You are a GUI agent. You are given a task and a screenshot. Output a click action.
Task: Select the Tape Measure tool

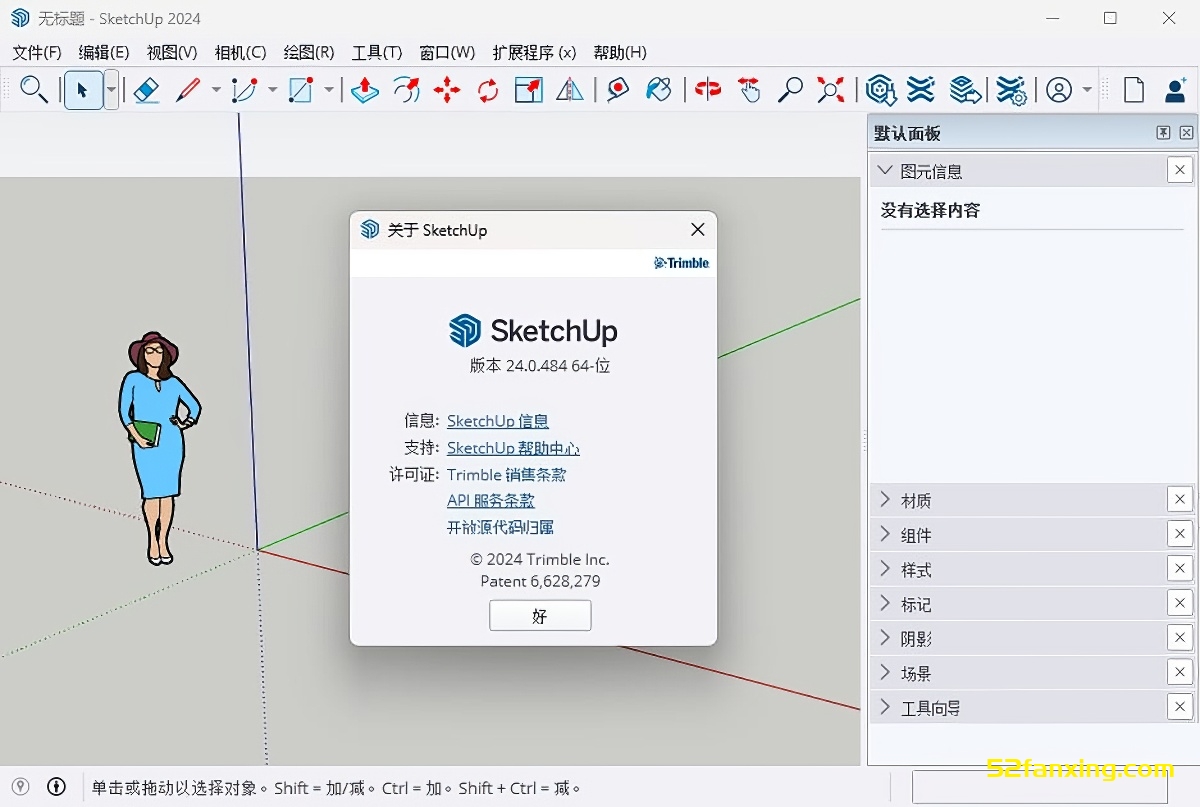[618, 90]
